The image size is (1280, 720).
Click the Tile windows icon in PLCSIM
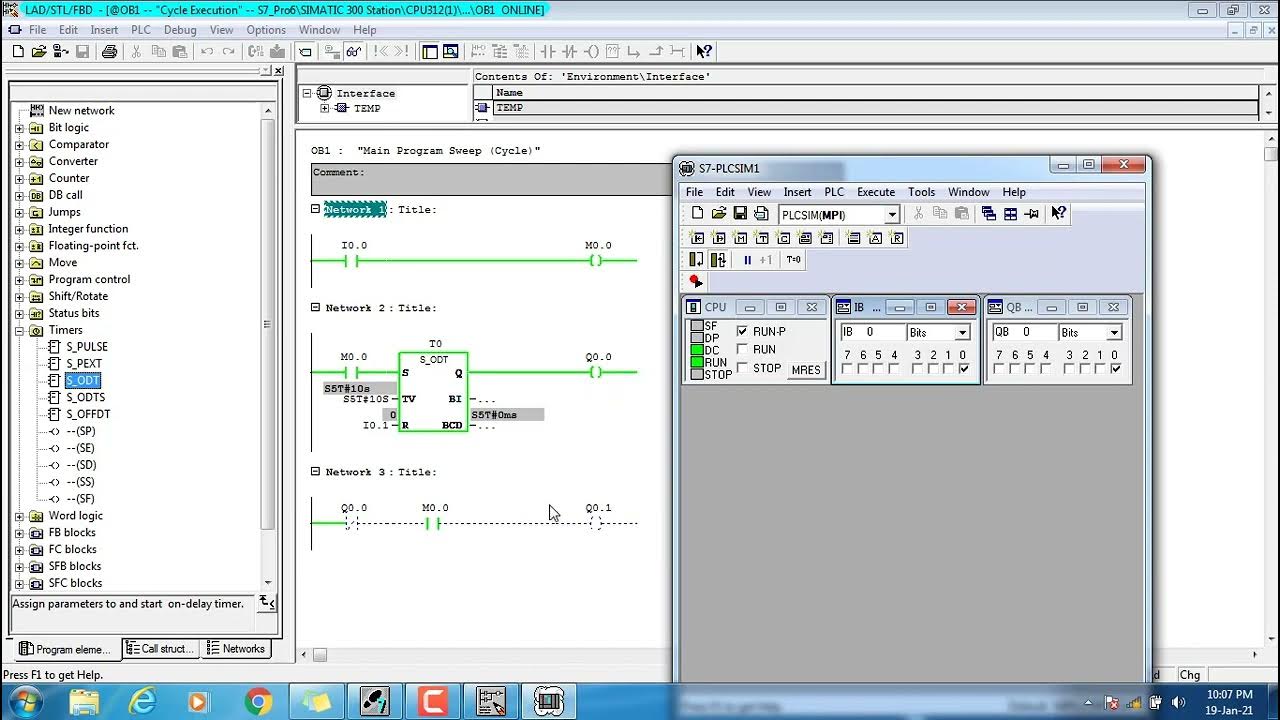tap(1010, 214)
